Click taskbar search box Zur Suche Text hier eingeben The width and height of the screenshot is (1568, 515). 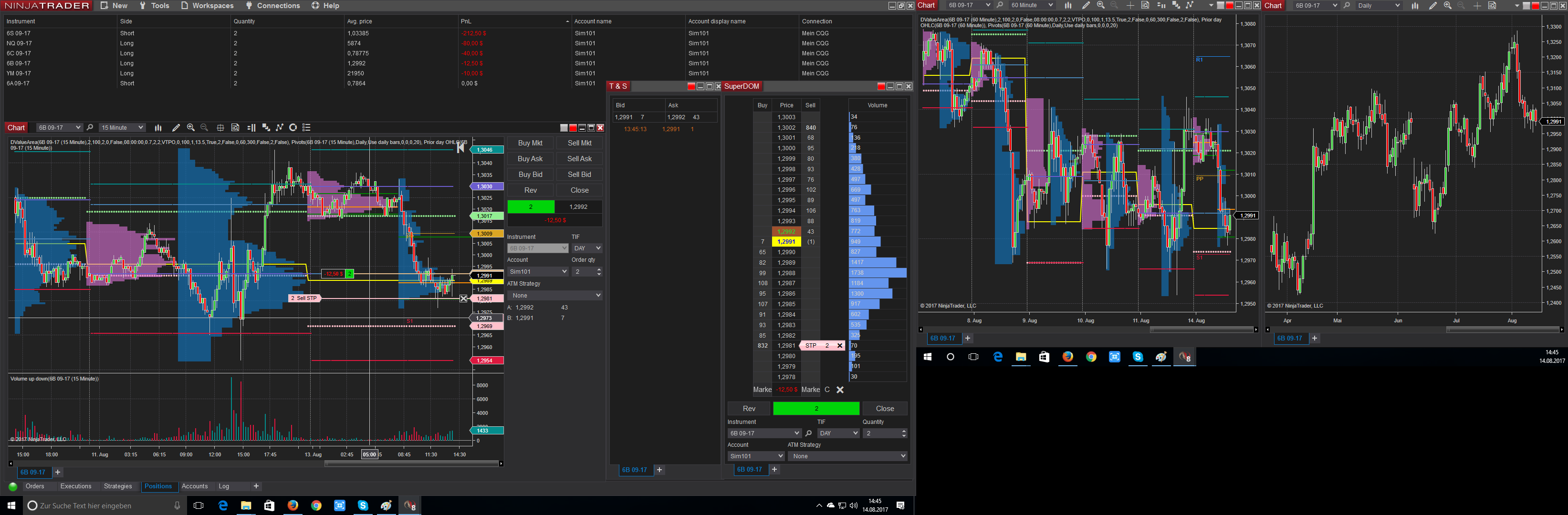coord(104,506)
